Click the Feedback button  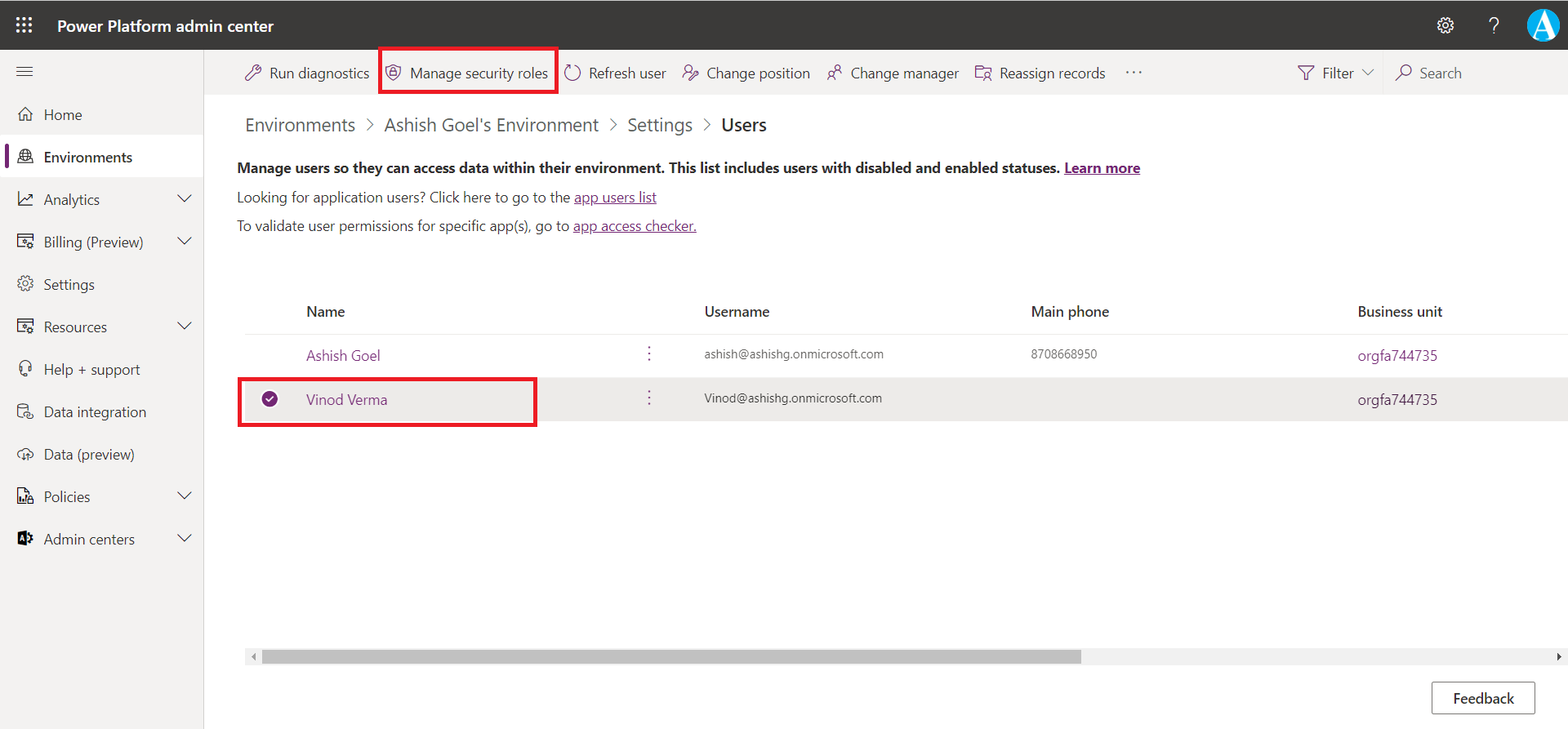[x=1482, y=698]
